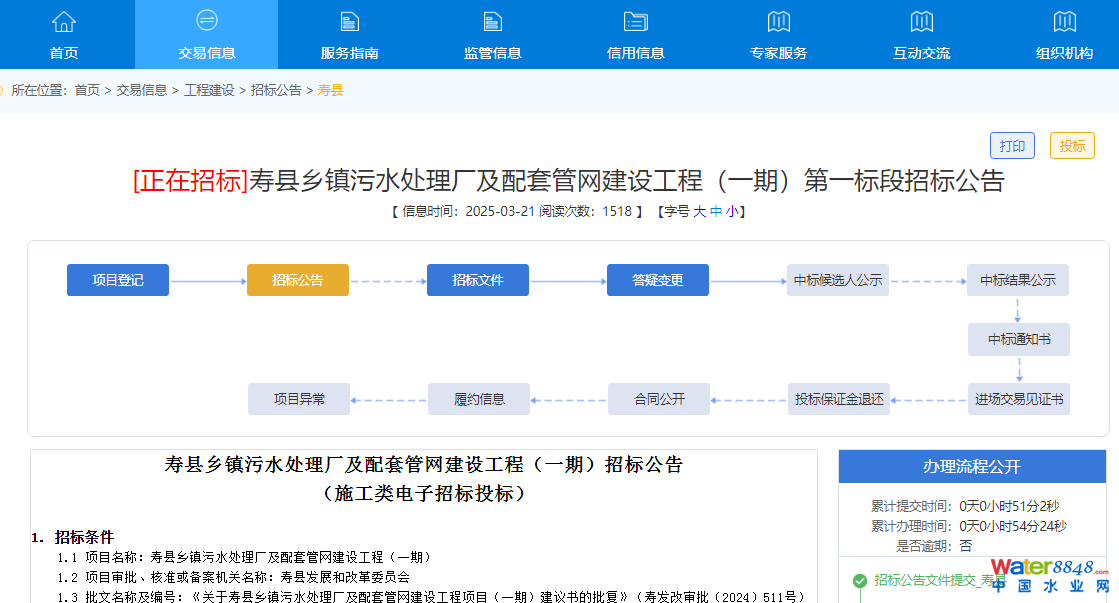Set font size to 小
Viewport: 1119px width, 603px height.
pyautogui.click(x=732, y=211)
